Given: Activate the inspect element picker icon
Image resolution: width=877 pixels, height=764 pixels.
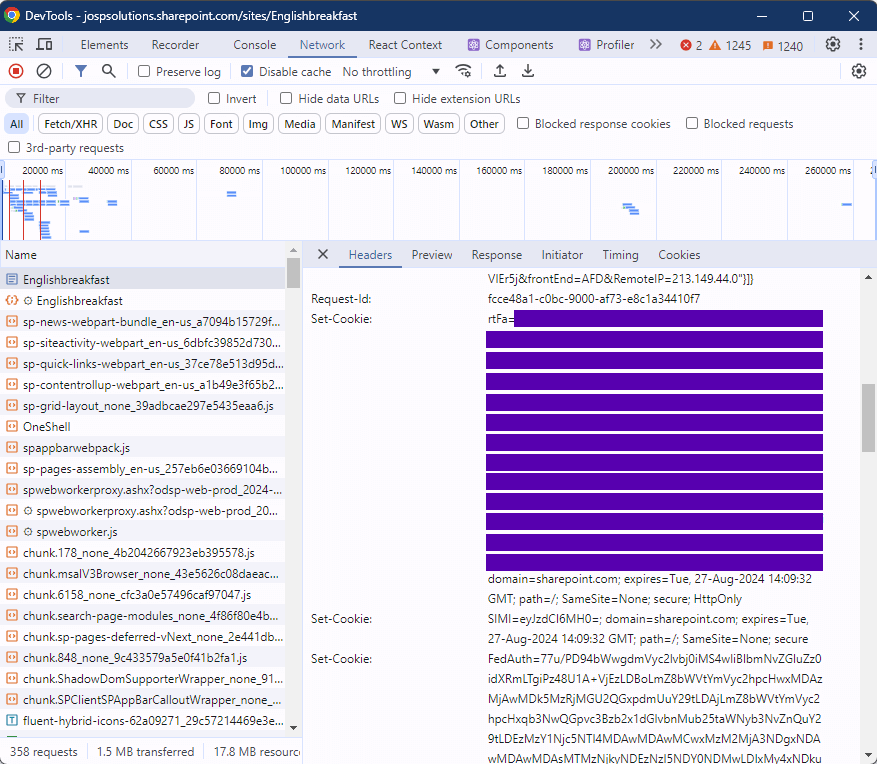Looking at the screenshot, I should point(16,45).
